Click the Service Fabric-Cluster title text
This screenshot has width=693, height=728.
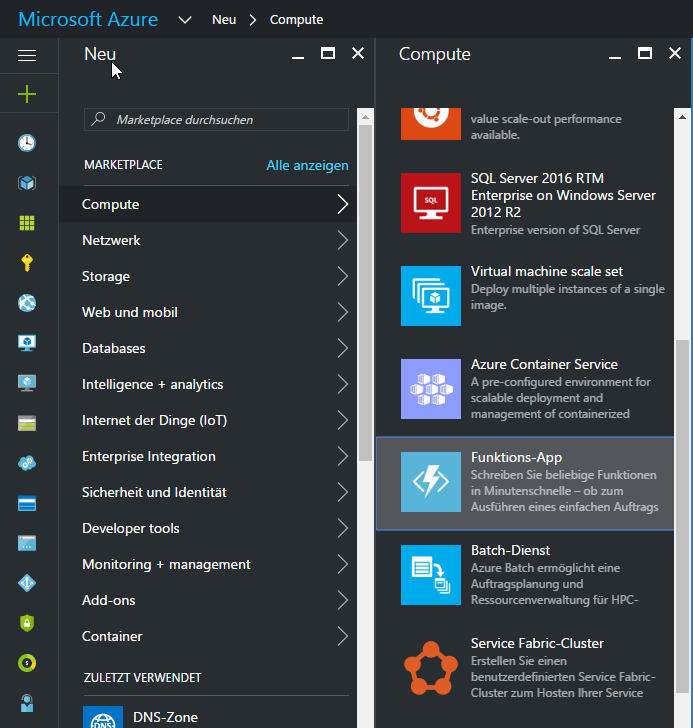click(x=537, y=644)
